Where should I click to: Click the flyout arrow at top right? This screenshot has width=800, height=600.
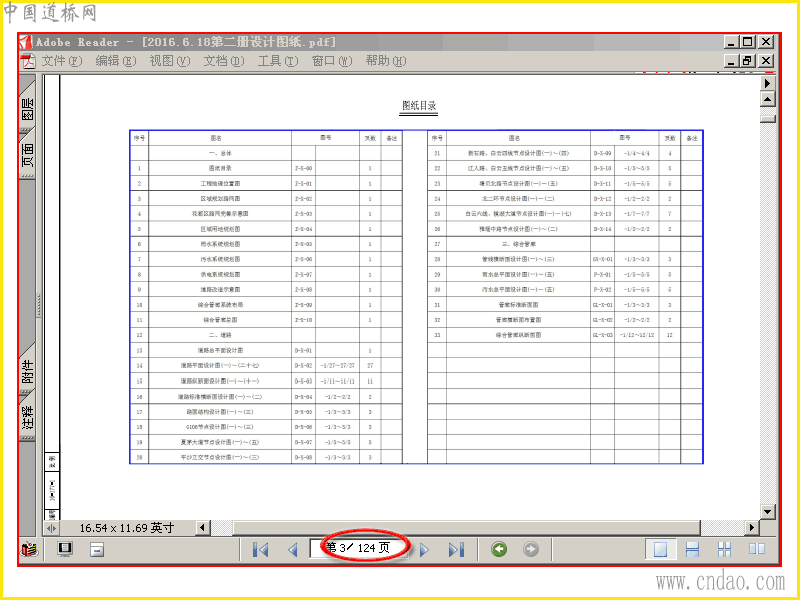(768, 83)
